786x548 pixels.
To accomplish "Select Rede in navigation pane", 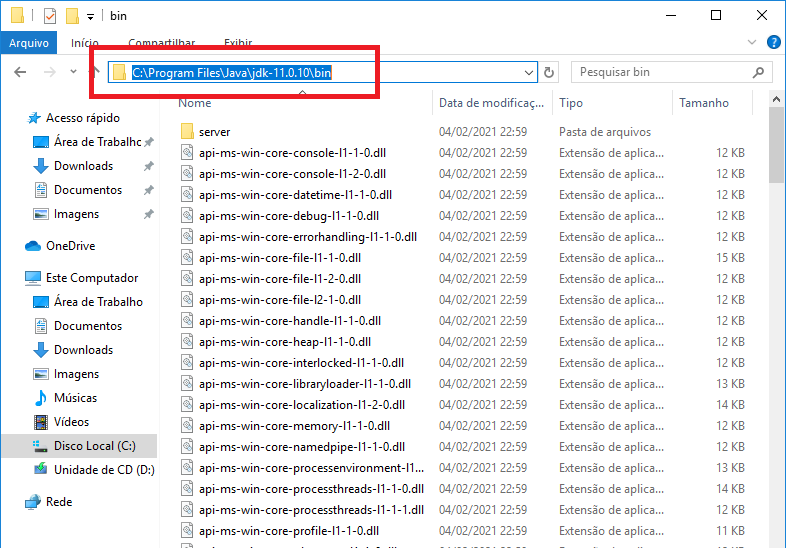I will (x=59, y=502).
